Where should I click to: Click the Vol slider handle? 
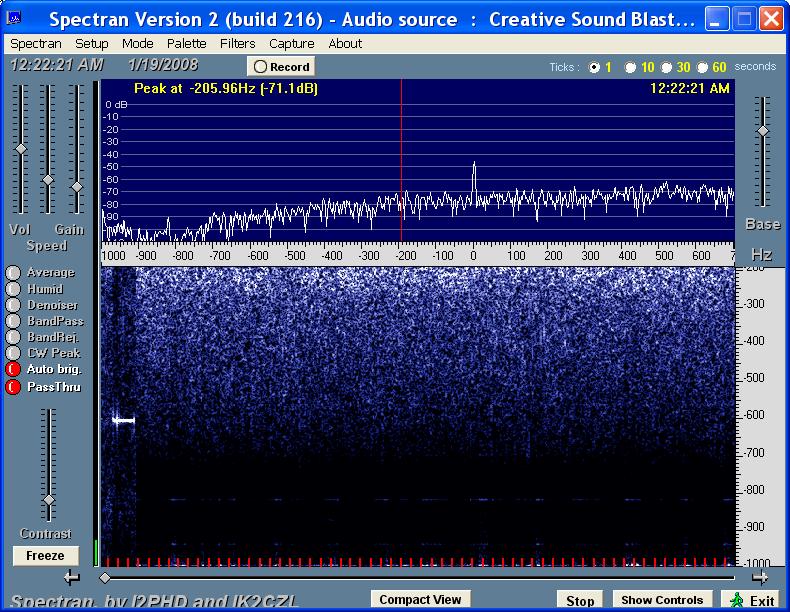(21, 149)
